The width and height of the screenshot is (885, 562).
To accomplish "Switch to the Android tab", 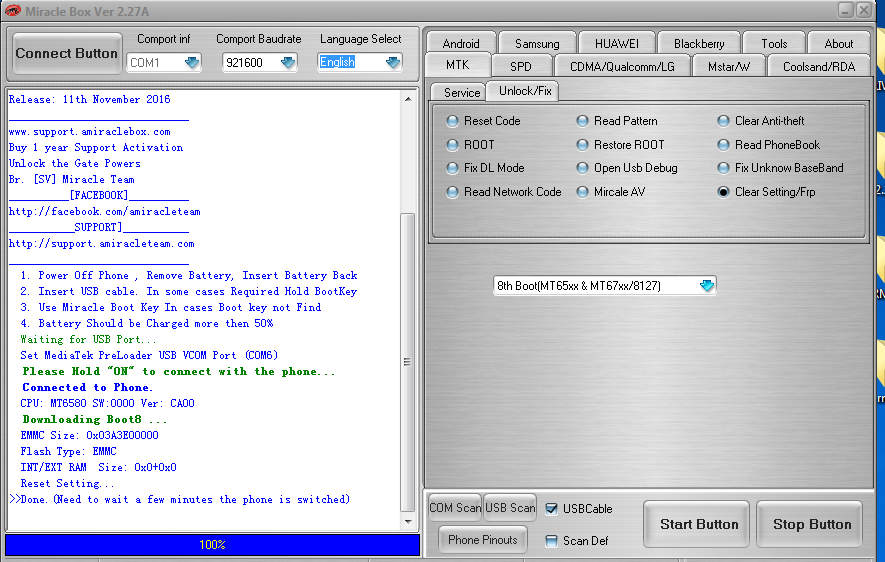I will 461,43.
